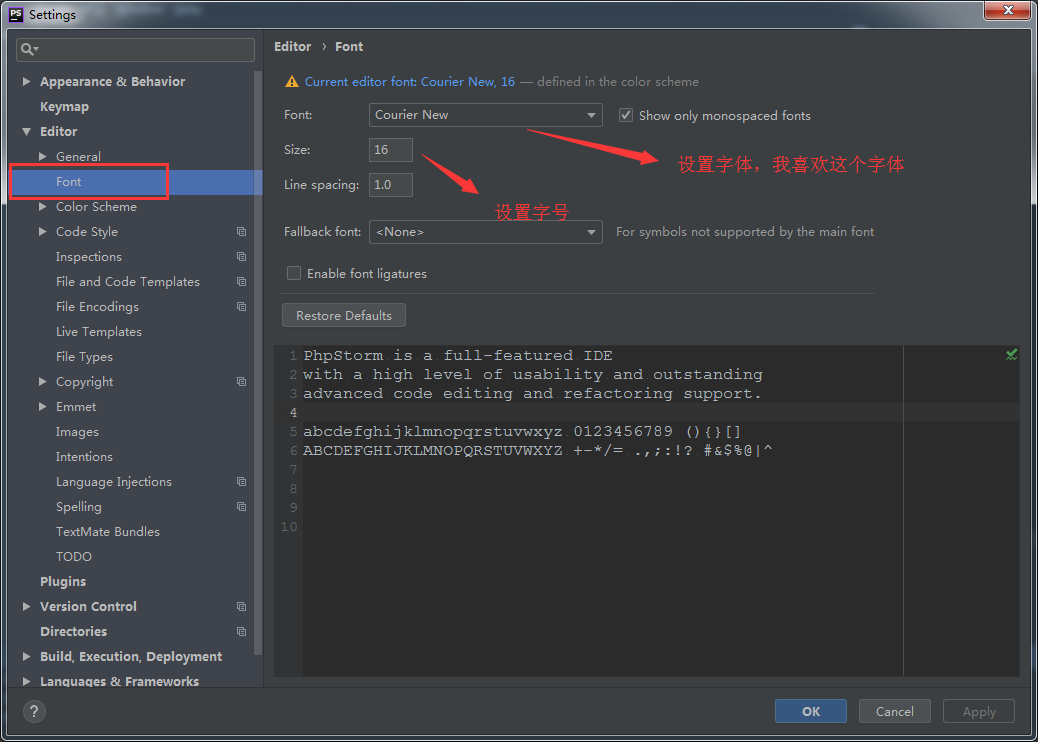
Task: Click line 1 of the font preview
Action: point(458,355)
